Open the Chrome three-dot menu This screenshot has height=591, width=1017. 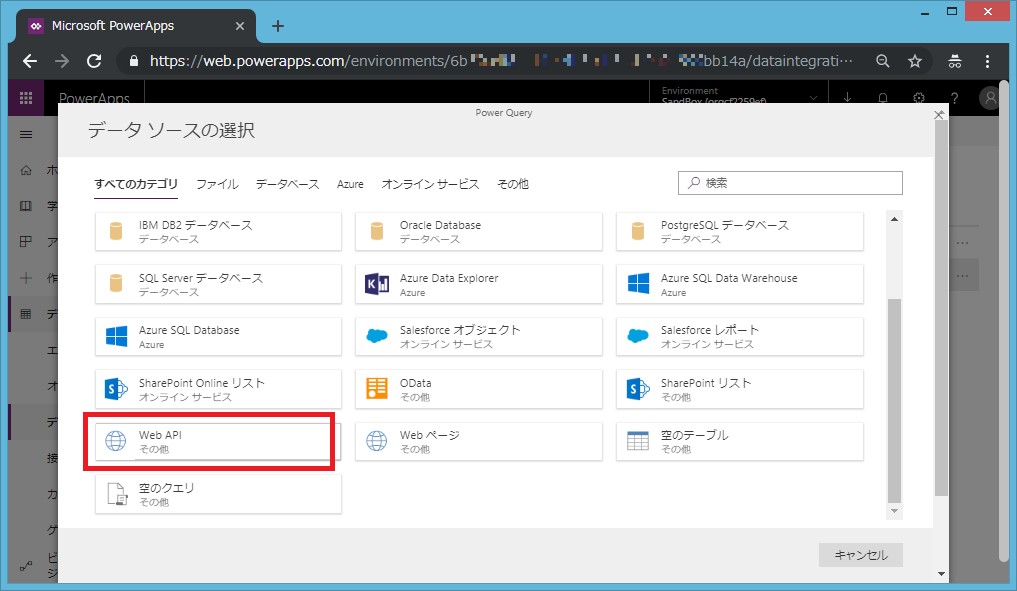tap(987, 61)
